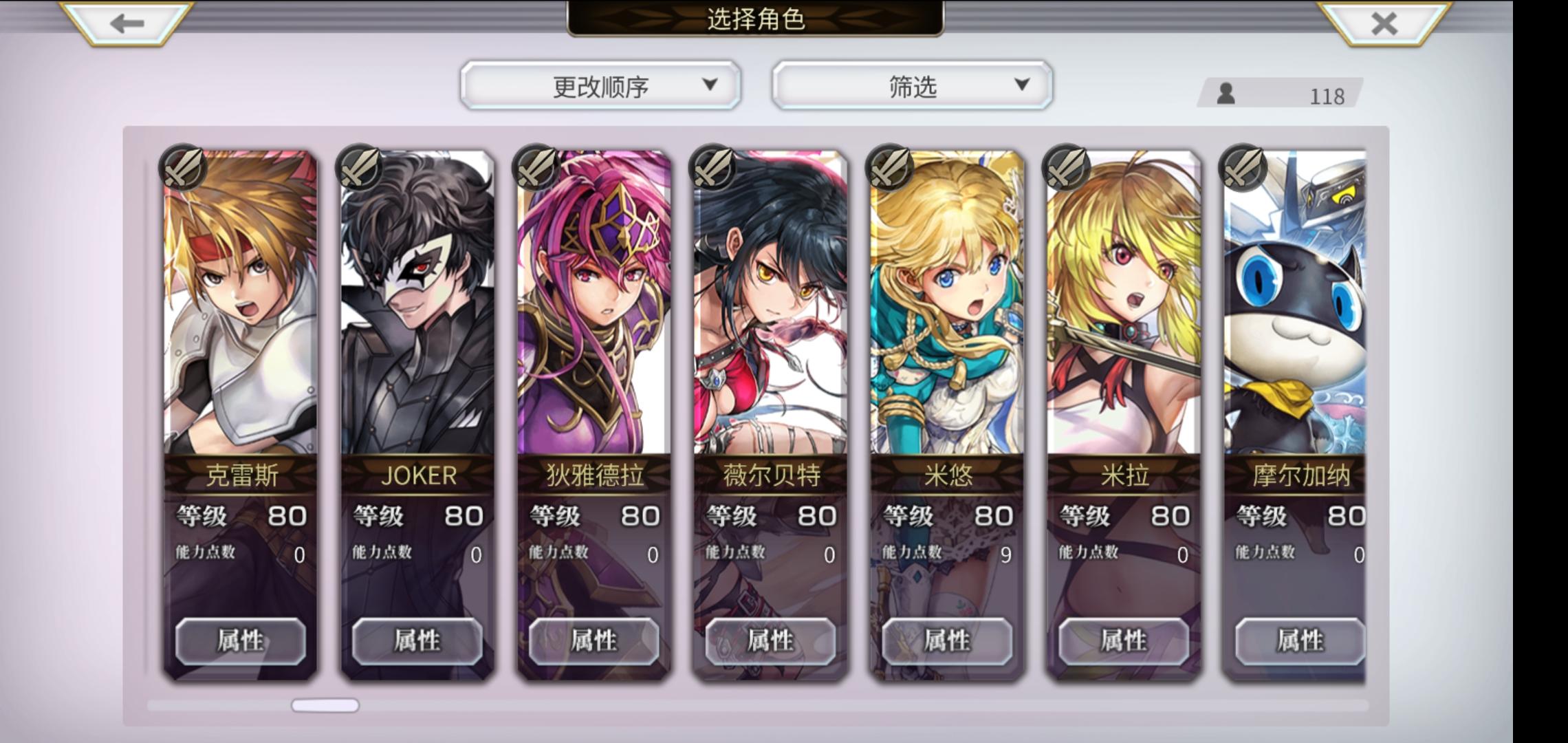Close the character selection screen
Viewport: 1568px width, 743px height.
(x=1384, y=23)
